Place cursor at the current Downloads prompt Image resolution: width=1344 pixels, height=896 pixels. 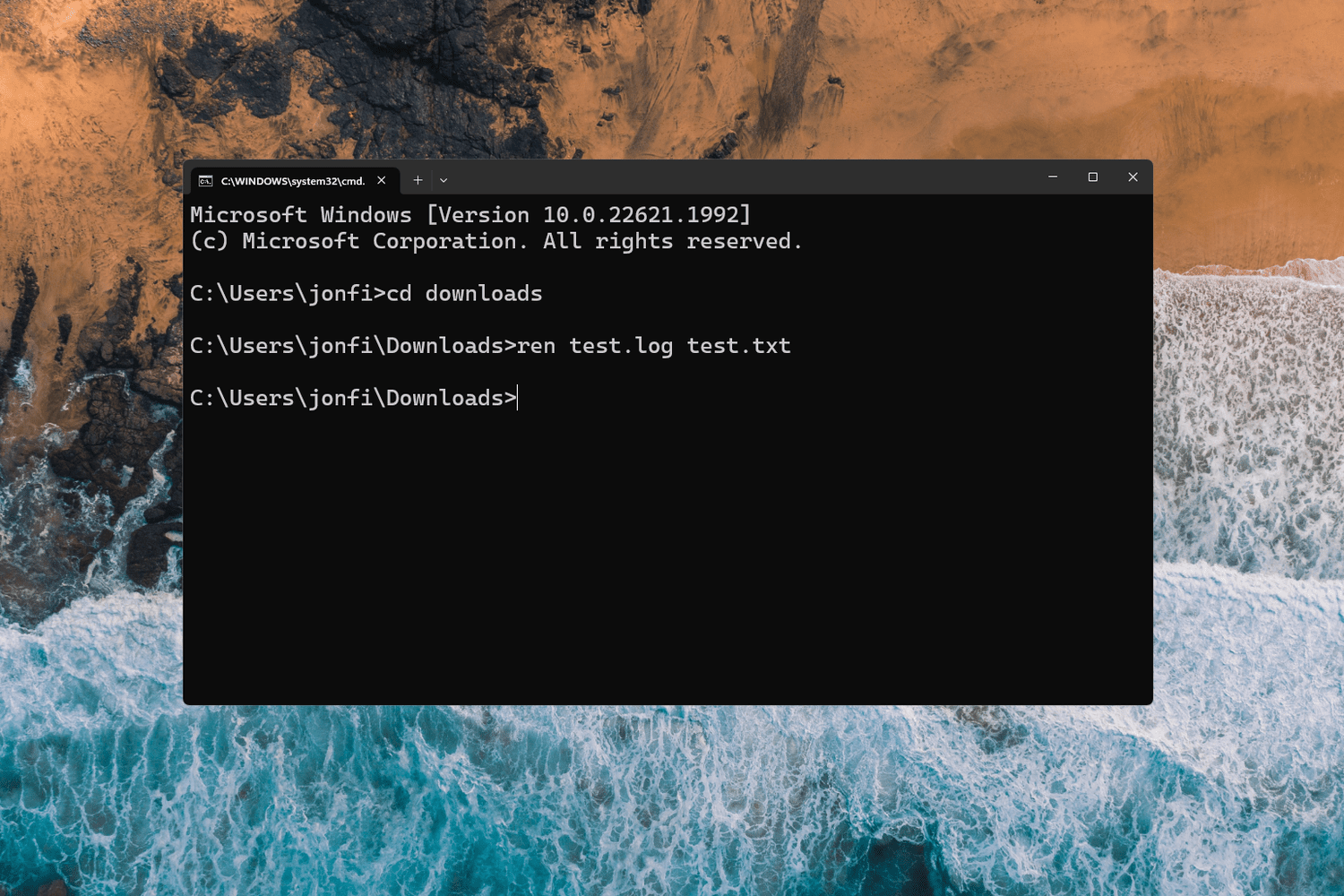pyautogui.click(x=354, y=398)
